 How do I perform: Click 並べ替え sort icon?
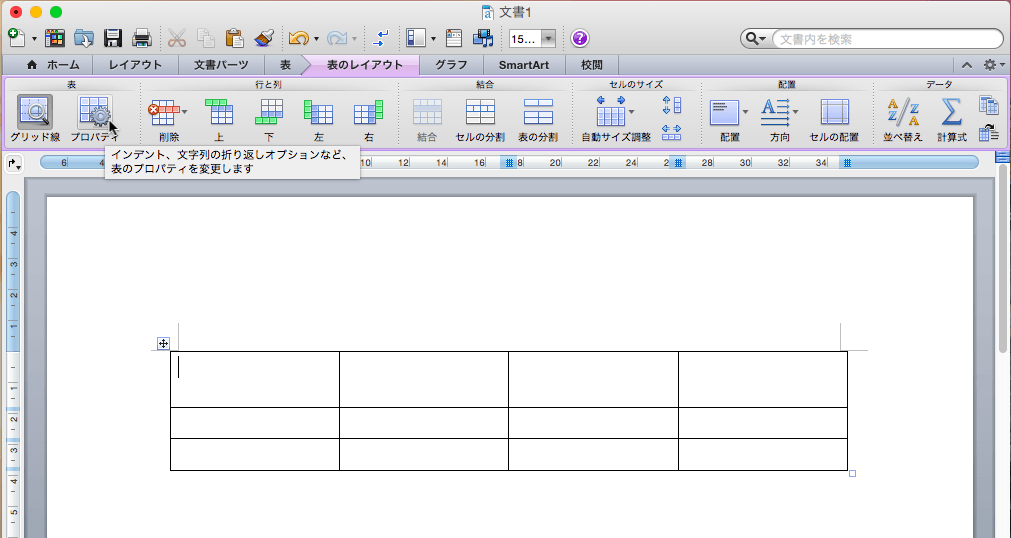(903, 112)
